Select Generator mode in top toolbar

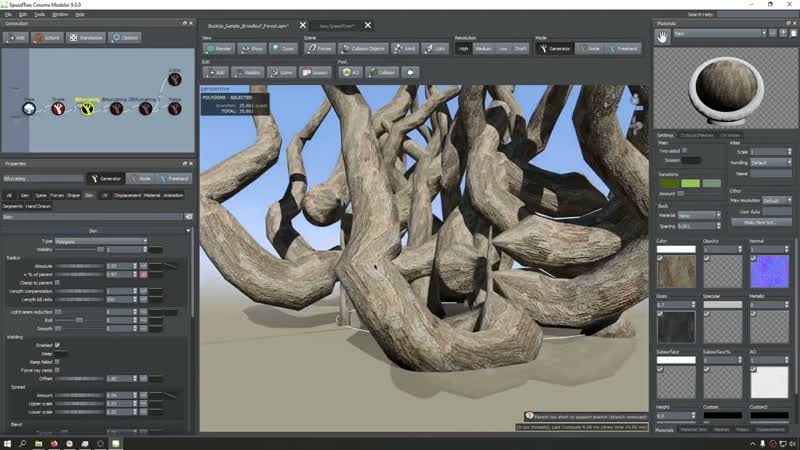pos(554,48)
